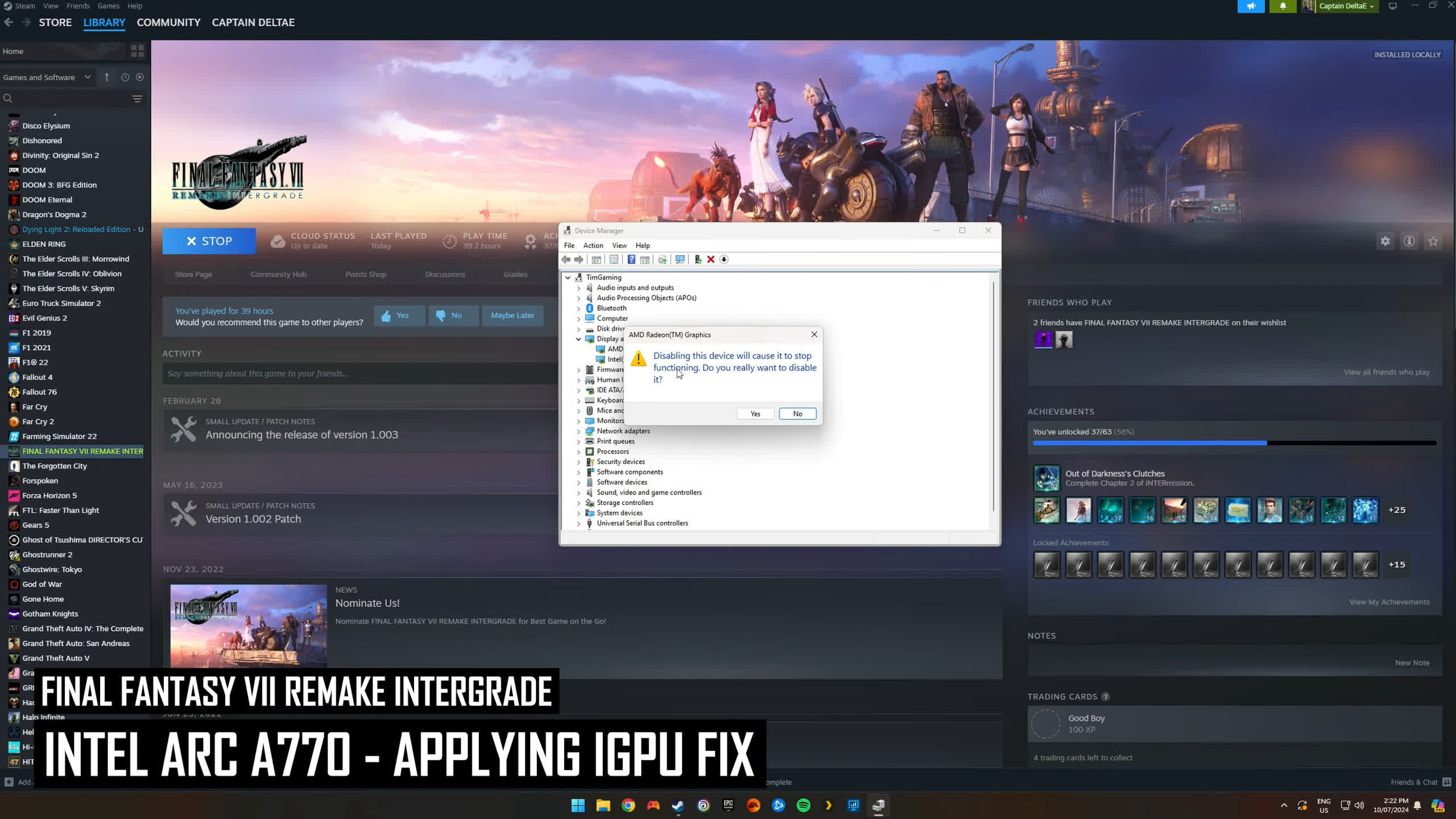Switch to the STORE tab in Steam
The image size is (1456, 819).
pyautogui.click(x=55, y=22)
